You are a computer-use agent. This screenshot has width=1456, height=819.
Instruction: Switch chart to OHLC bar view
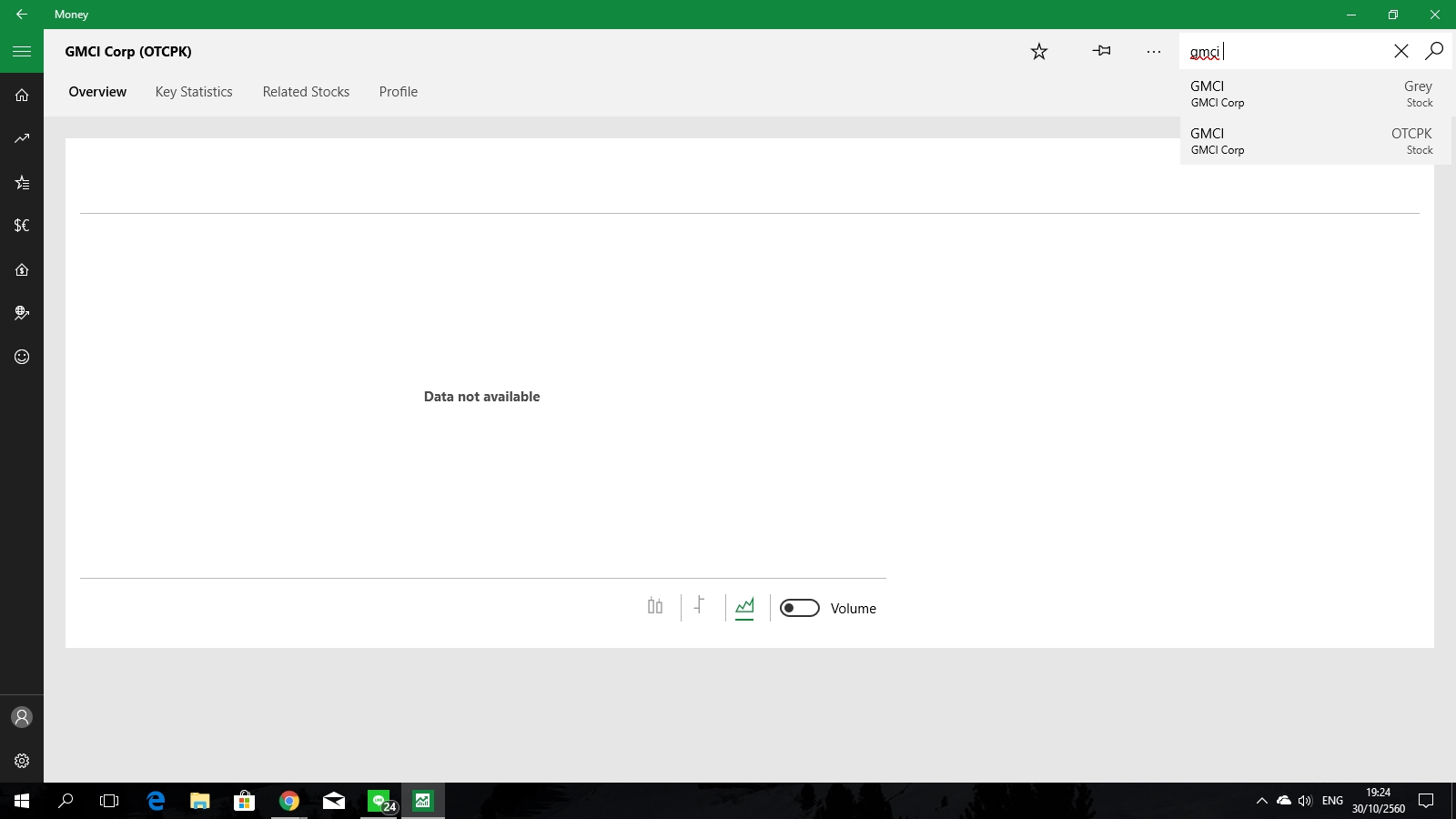click(x=699, y=607)
